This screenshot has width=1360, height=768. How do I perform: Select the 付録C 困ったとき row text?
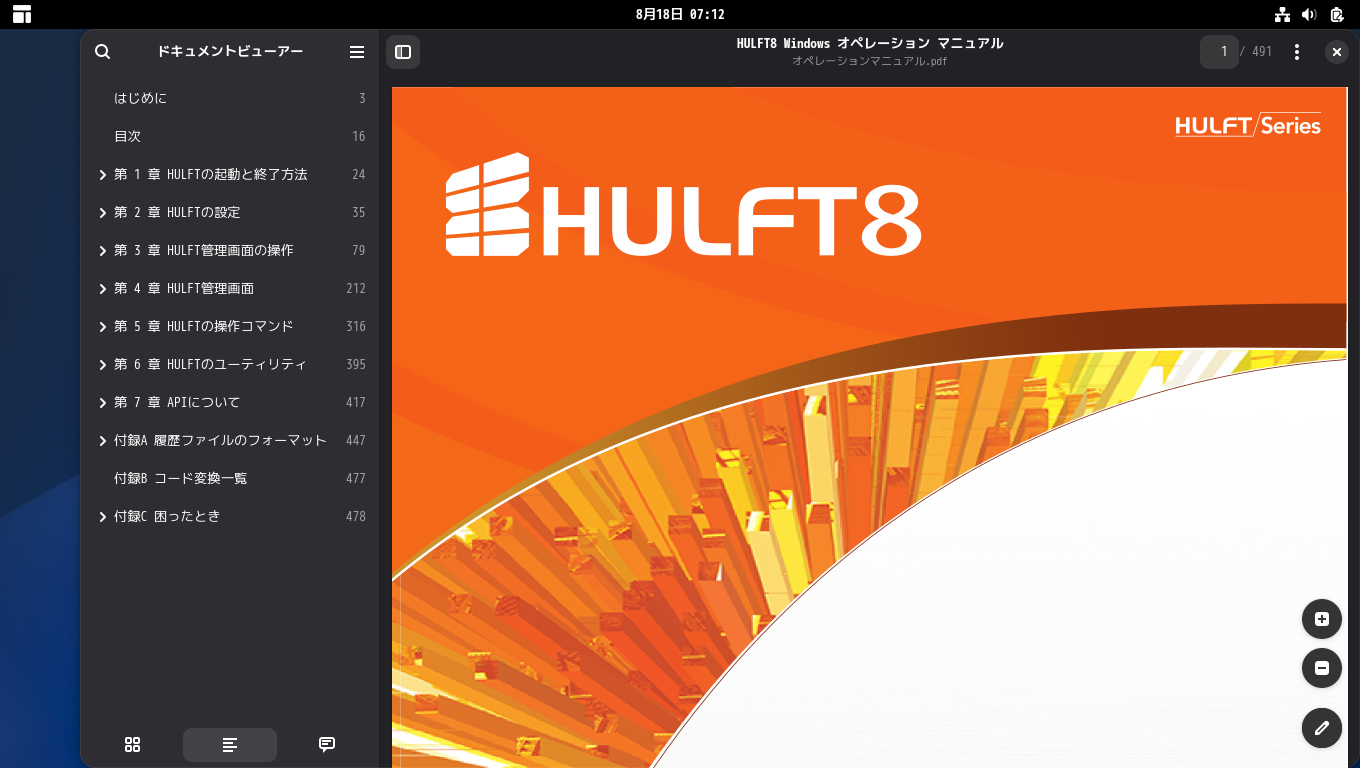tap(167, 517)
